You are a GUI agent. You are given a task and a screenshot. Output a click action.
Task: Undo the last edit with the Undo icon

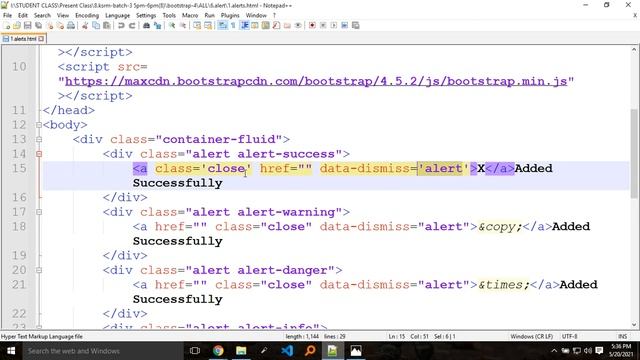pyautogui.click(x=121, y=25)
